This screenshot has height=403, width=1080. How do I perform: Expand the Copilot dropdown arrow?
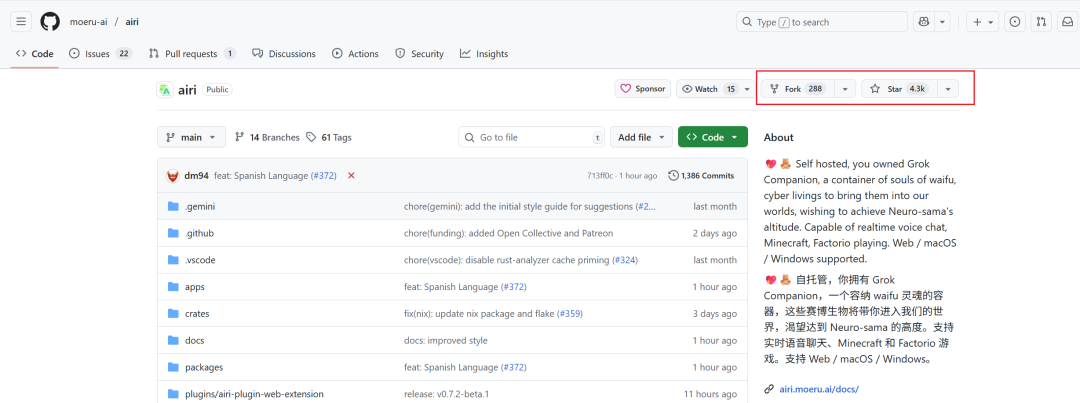click(942, 22)
